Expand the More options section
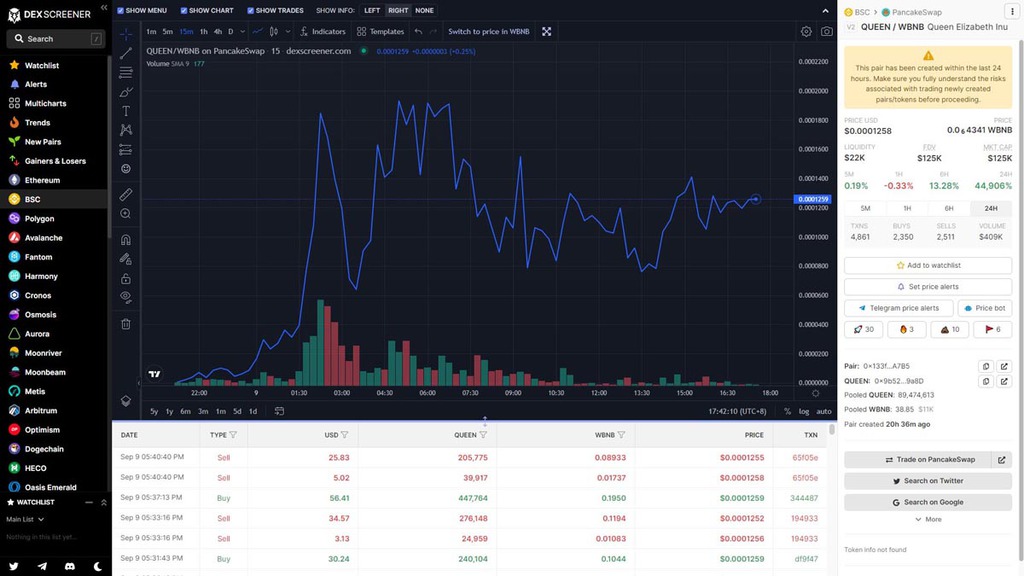The width and height of the screenshot is (1024, 576). click(928, 520)
